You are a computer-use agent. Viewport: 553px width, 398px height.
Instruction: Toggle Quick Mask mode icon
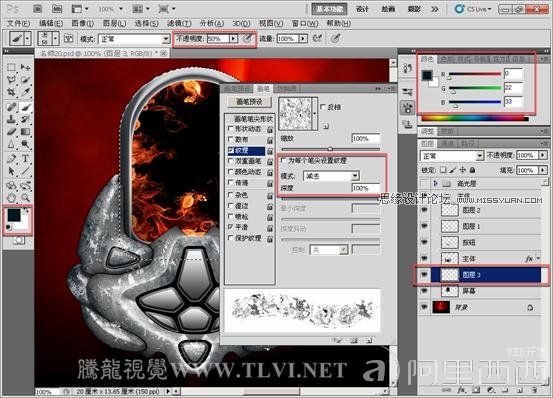point(19,240)
